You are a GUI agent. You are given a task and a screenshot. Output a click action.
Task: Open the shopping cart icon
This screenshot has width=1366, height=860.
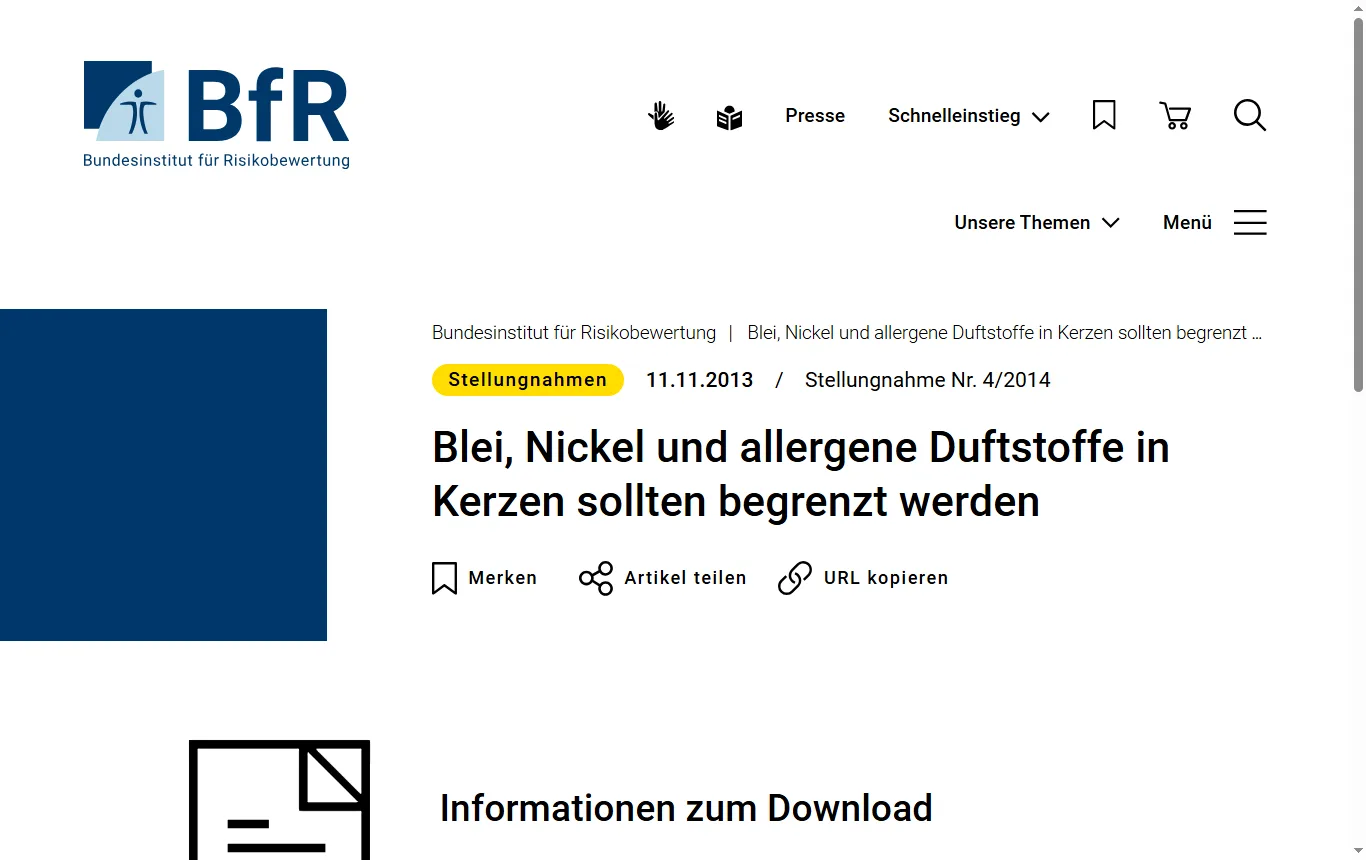1175,116
